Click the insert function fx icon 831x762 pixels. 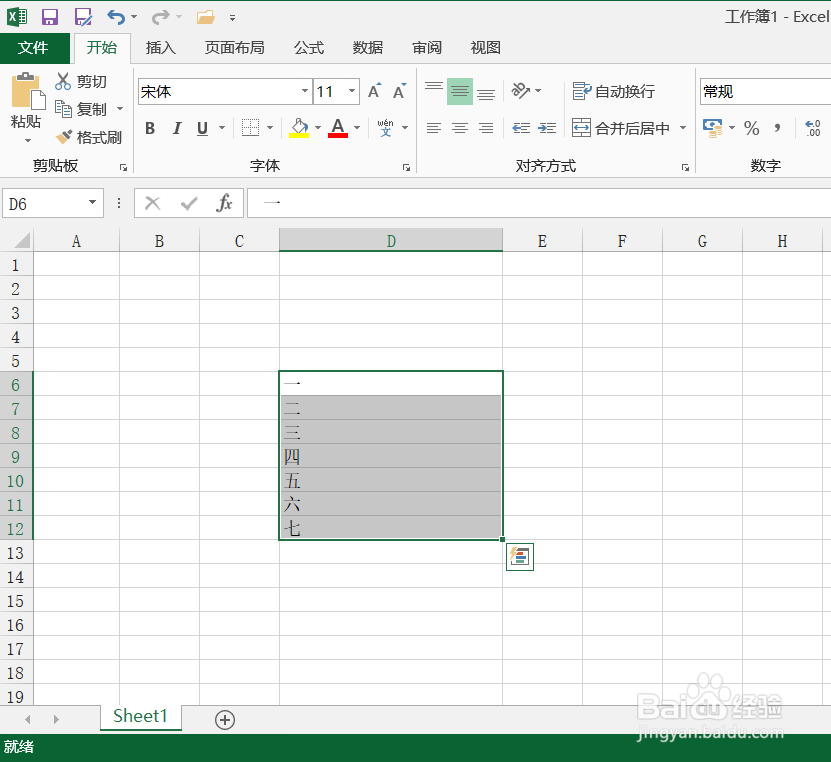(x=224, y=203)
